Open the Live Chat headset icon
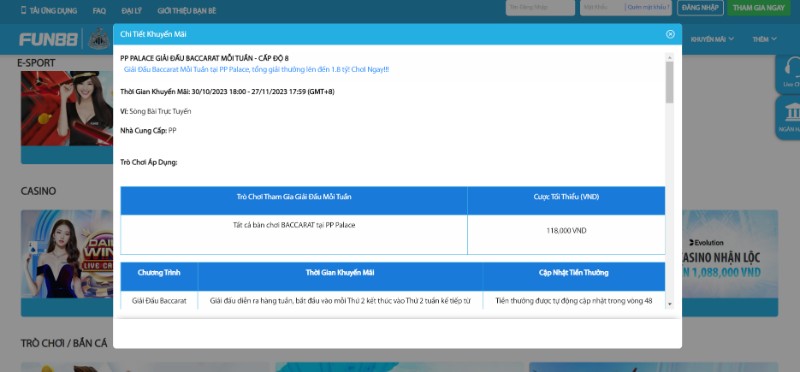This screenshot has width=800, height=372. tap(791, 68)
